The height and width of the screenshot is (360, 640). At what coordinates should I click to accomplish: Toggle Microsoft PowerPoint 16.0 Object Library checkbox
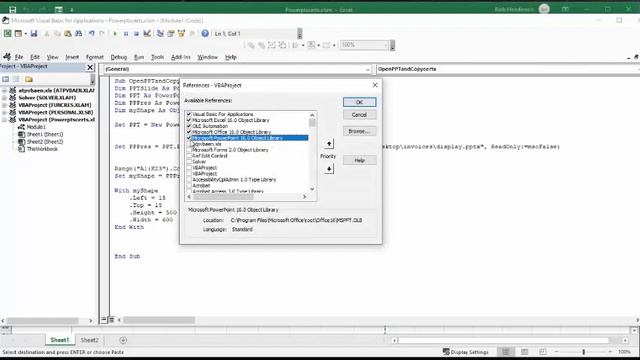point(189,138)
